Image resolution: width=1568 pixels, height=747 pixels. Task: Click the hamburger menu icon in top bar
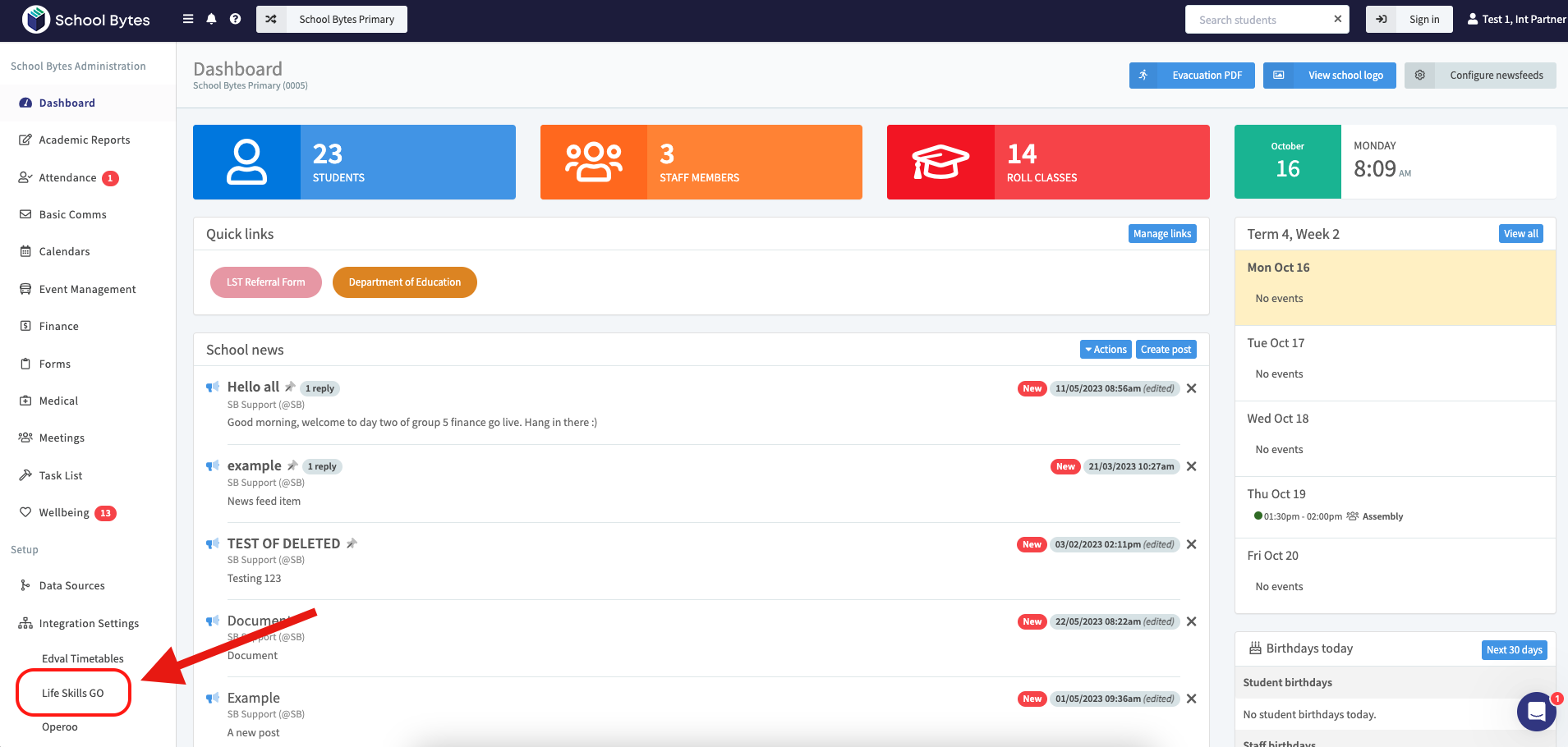tap(188, 19)
